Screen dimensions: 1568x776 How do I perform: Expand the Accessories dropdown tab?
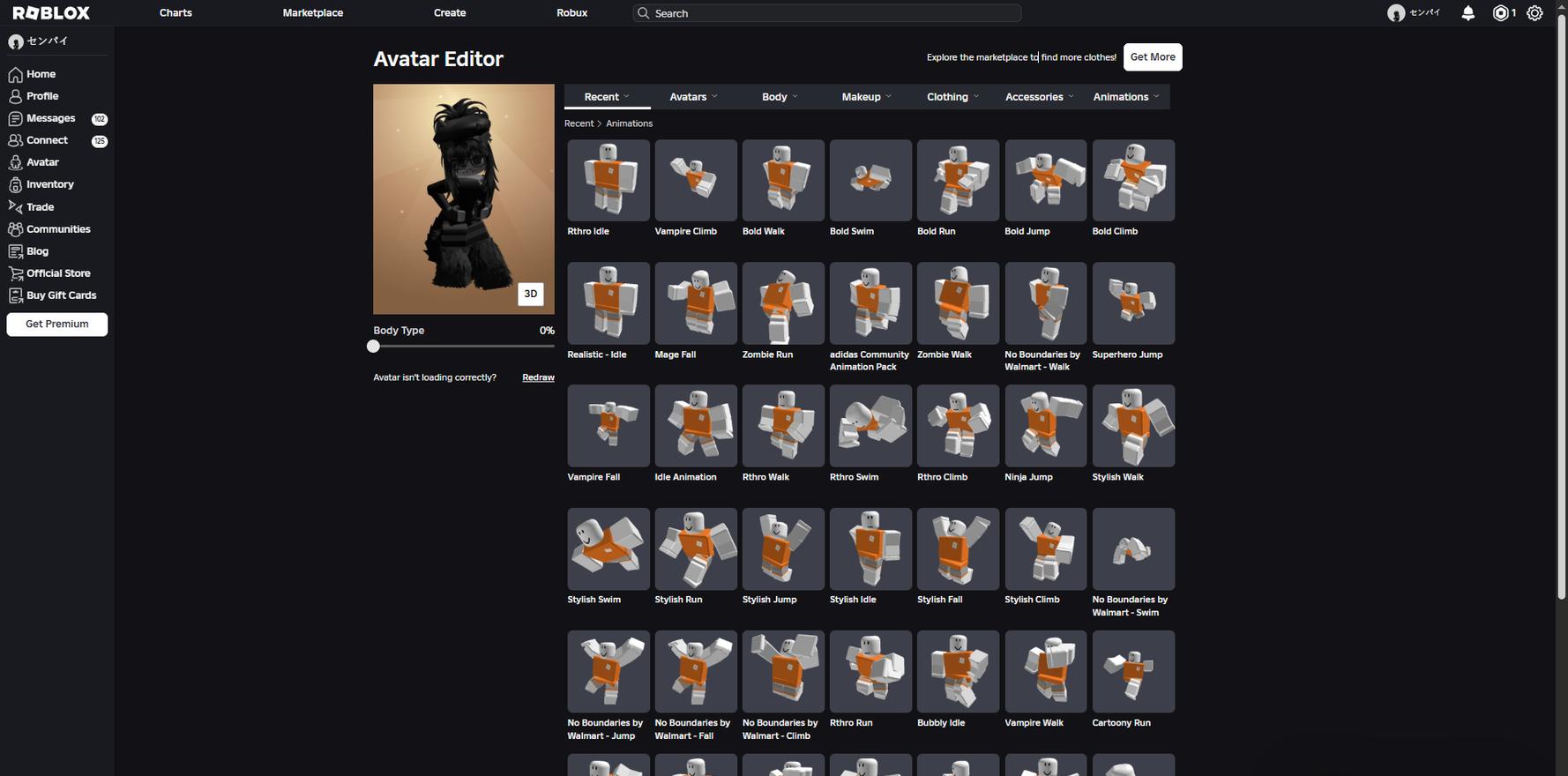click(1039, 97)
